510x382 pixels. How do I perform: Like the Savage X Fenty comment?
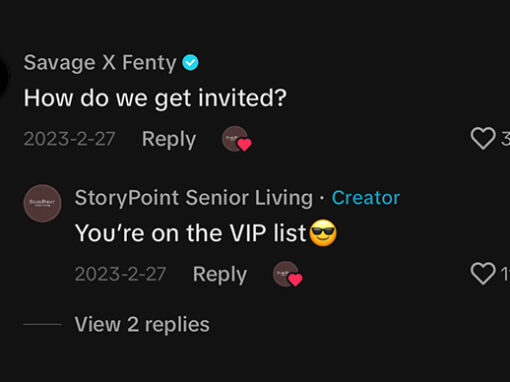pos(483,138)
